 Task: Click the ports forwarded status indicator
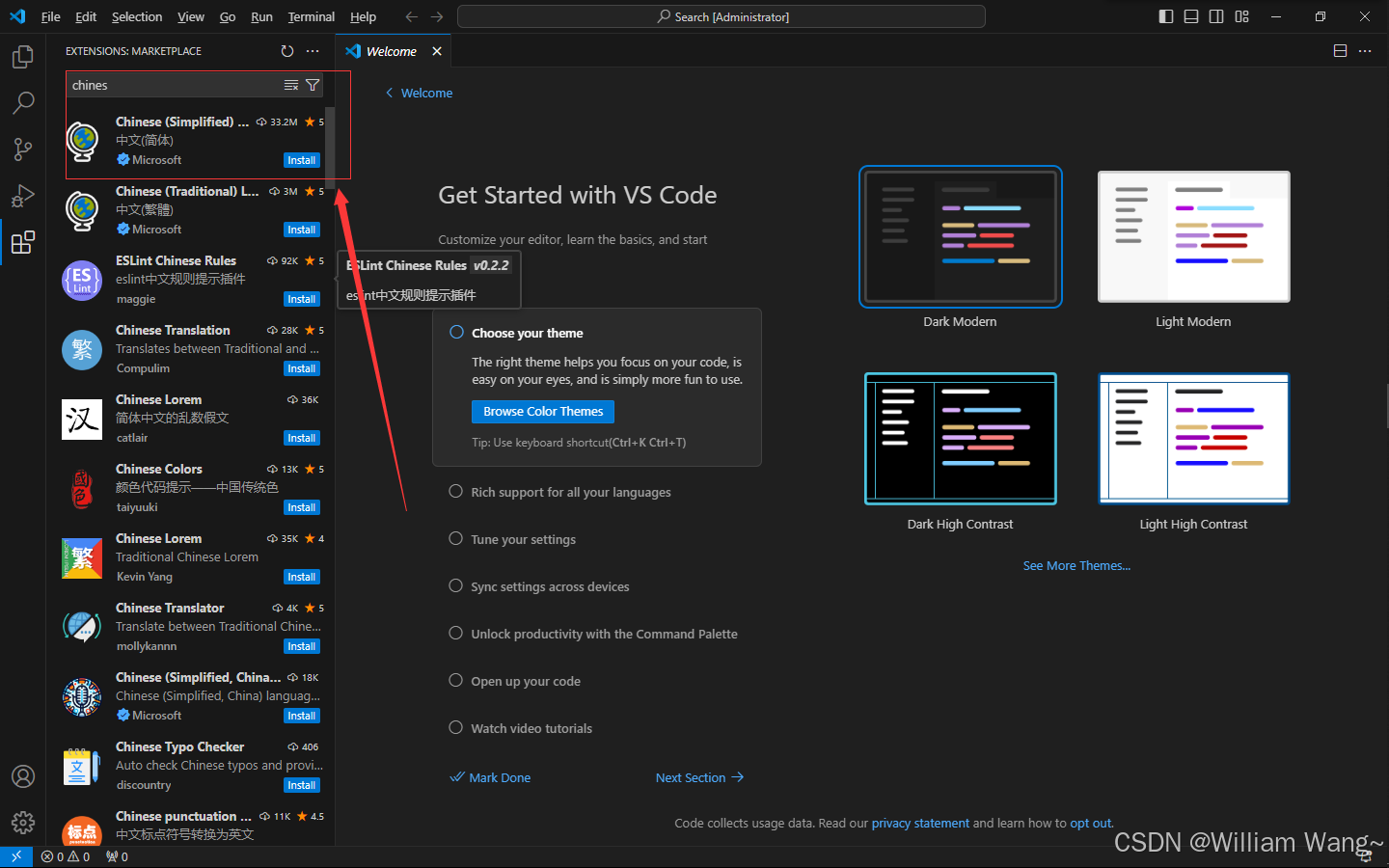pyautogui.click(x=117, y=856)
